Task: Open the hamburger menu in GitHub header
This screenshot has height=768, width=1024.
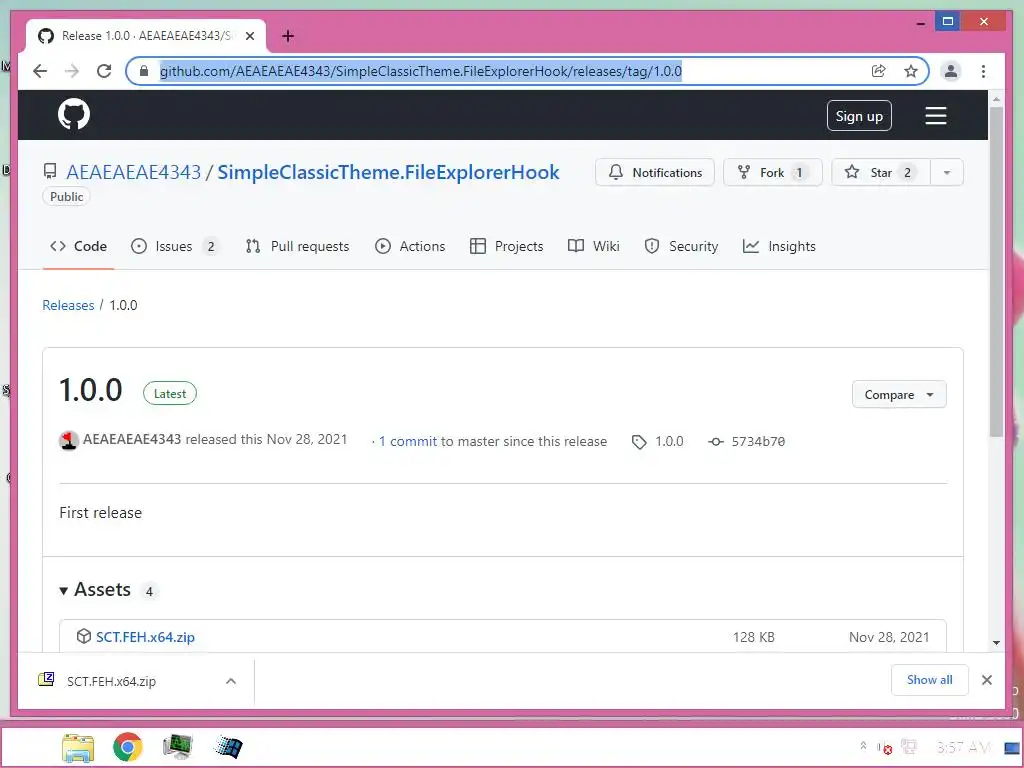Action: (x=936, y=116)
